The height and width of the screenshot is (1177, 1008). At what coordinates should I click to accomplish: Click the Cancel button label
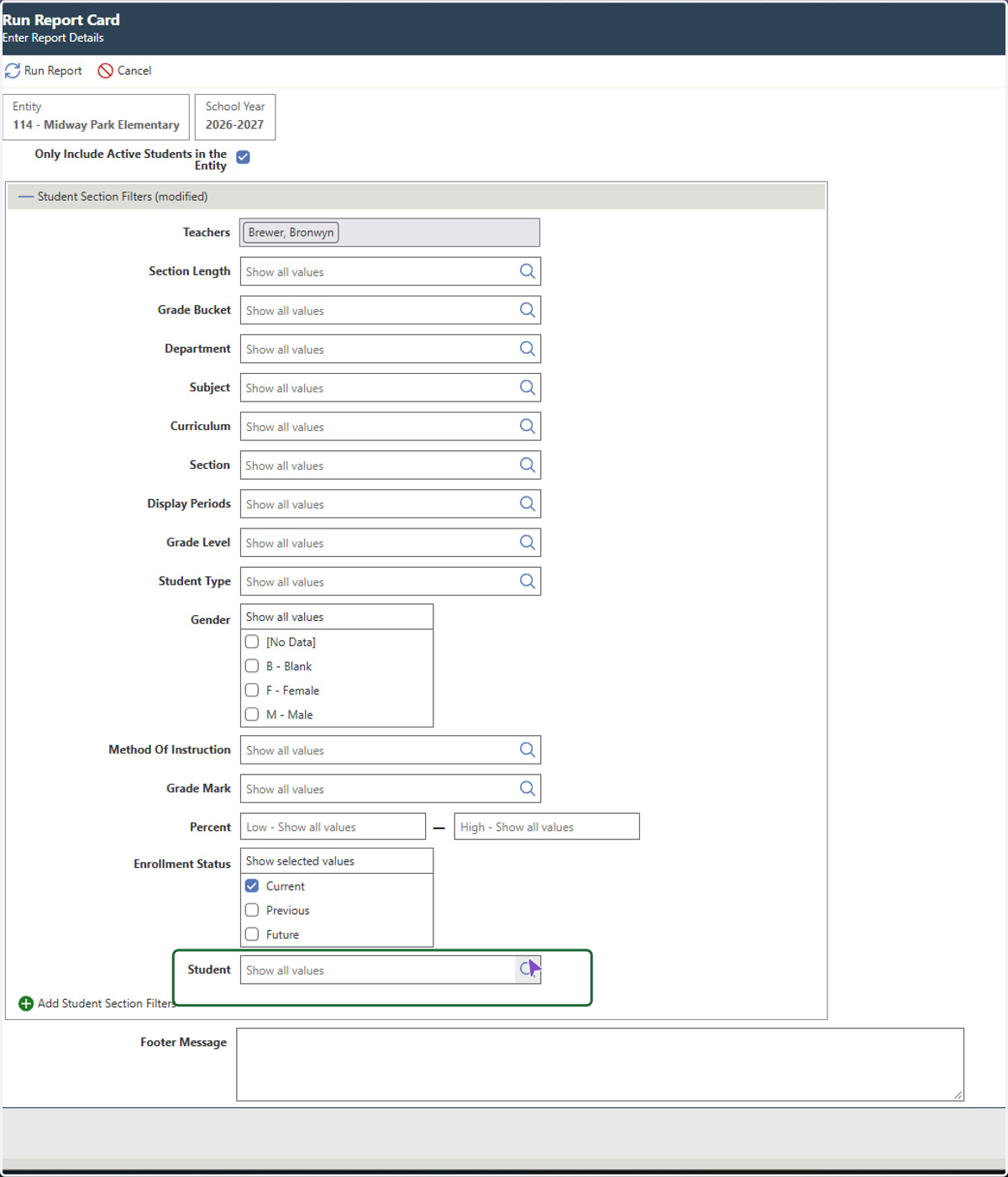(x=134, y=71)
